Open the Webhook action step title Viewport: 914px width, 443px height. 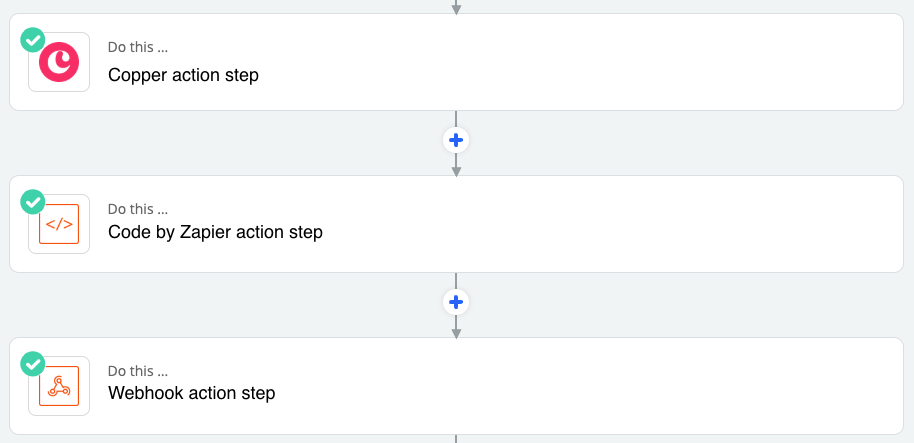pyautogui.click(x=191, y=393)
